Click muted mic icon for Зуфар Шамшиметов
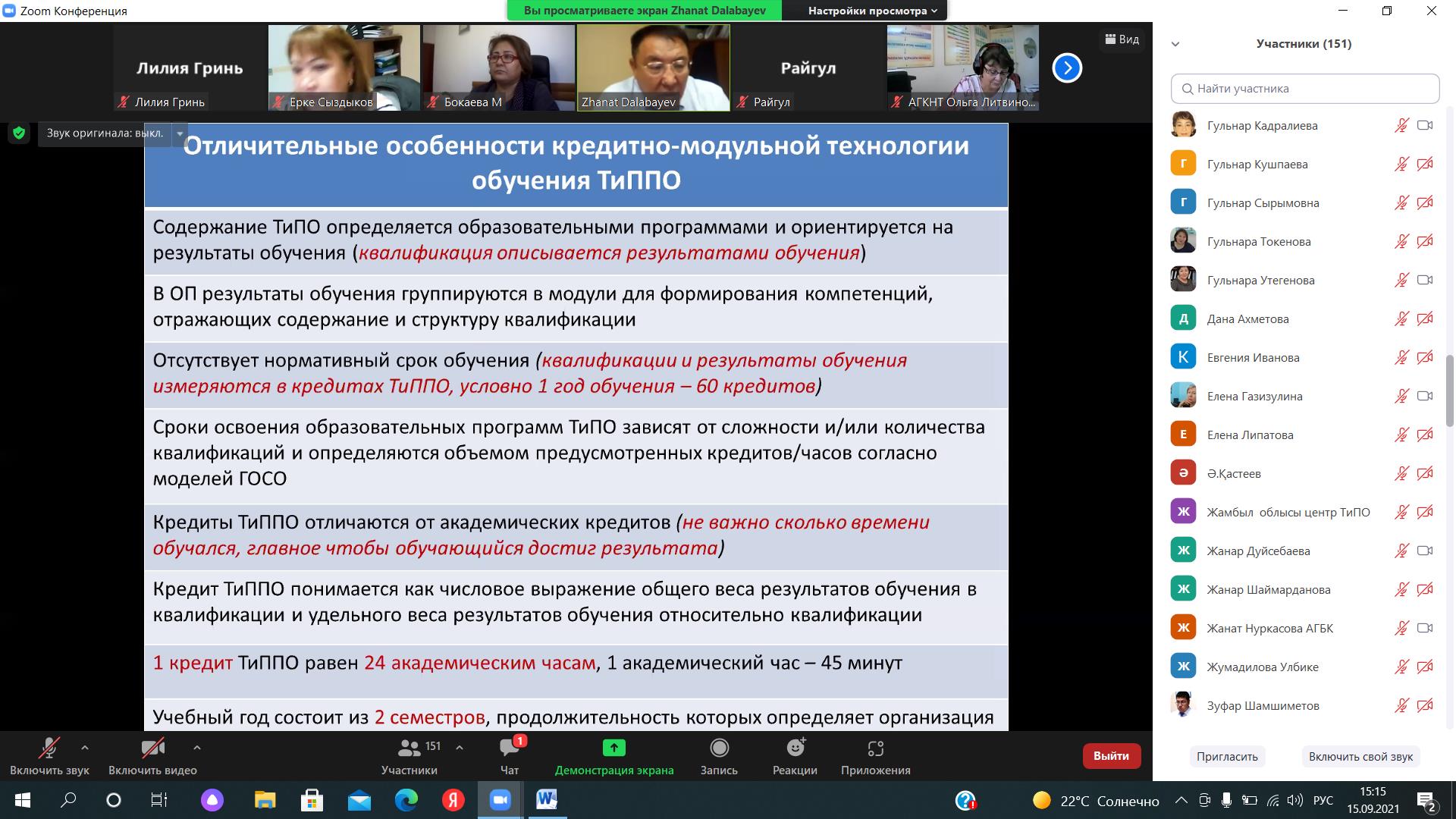 point(1401,706)
